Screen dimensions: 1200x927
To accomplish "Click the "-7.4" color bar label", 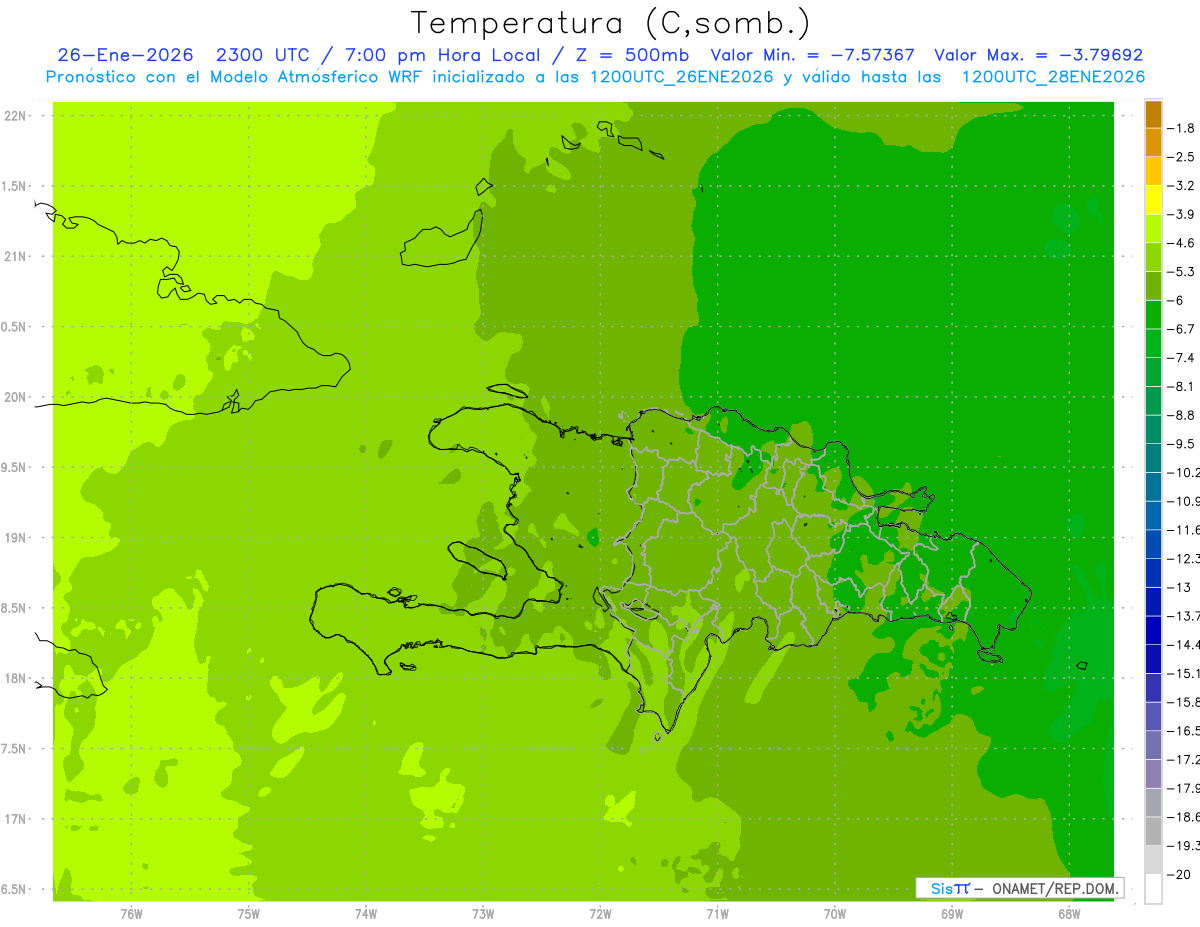I will [x=1183, y=357].
